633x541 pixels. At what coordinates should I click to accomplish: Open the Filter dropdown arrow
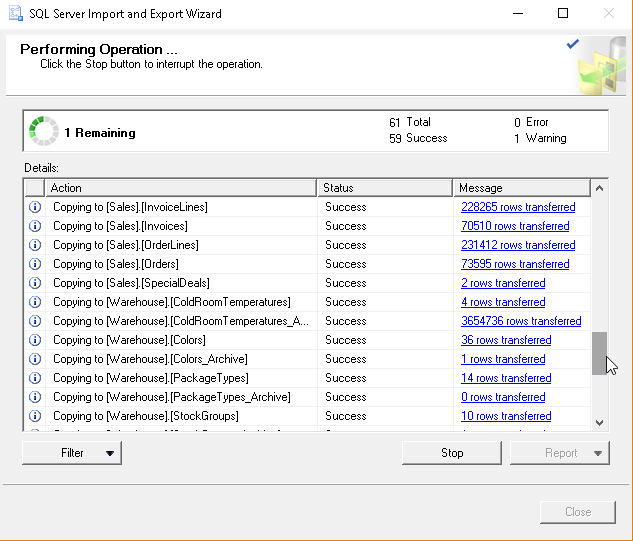coord(110,453)
